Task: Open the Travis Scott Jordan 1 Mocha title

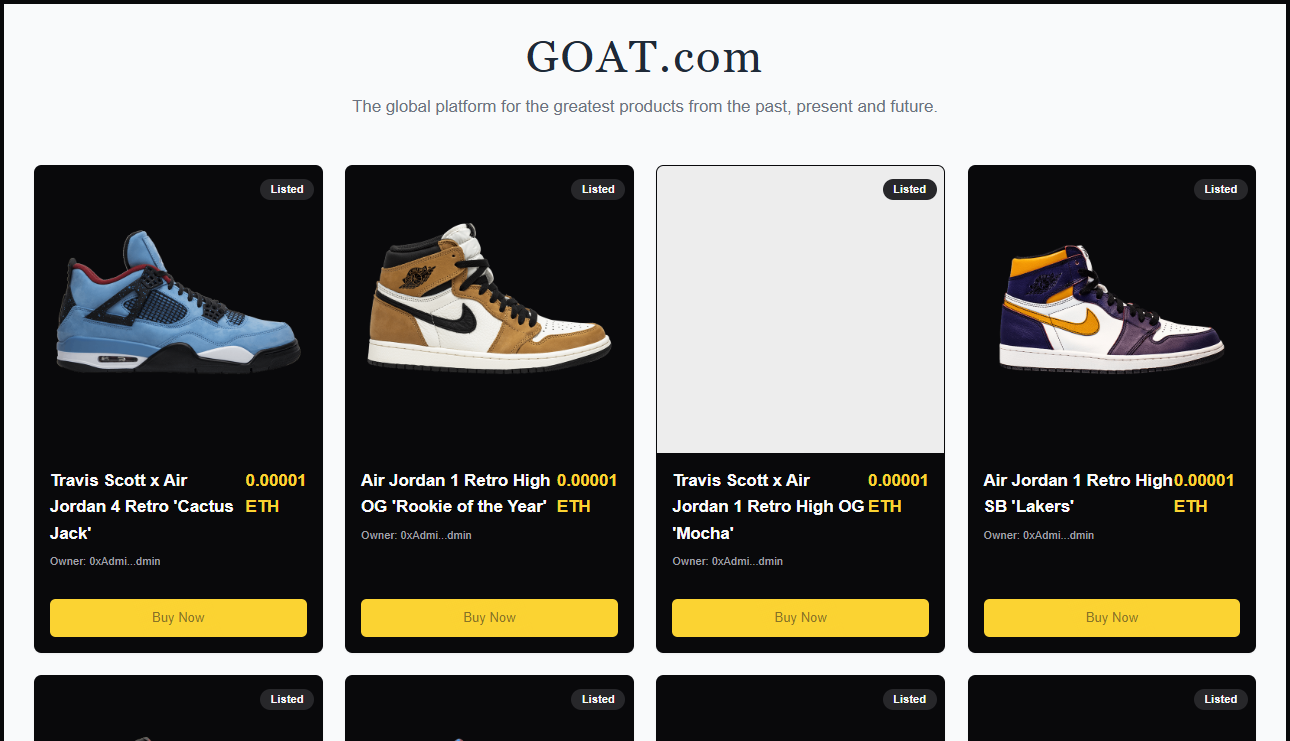Action: (x=768, y=507)
